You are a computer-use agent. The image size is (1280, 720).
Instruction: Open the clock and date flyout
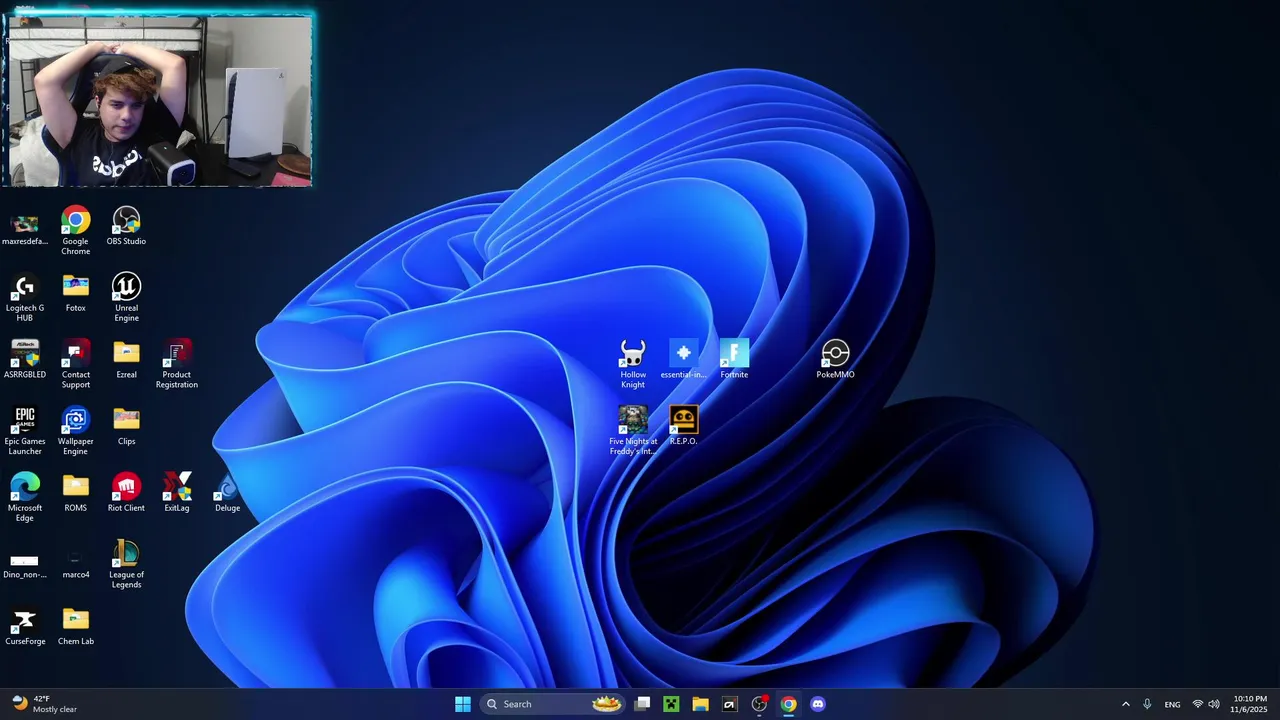[1250, 704]
